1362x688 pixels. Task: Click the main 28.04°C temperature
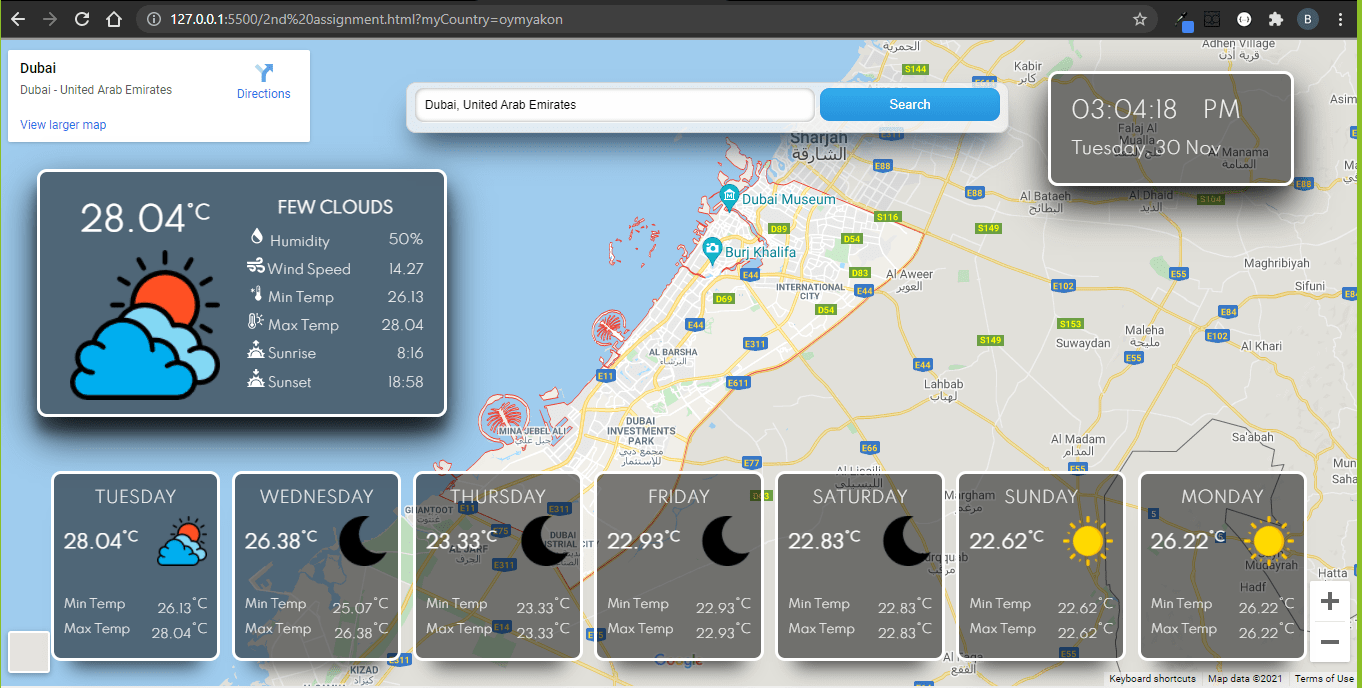pyautogui.click(x=145, y=218)
